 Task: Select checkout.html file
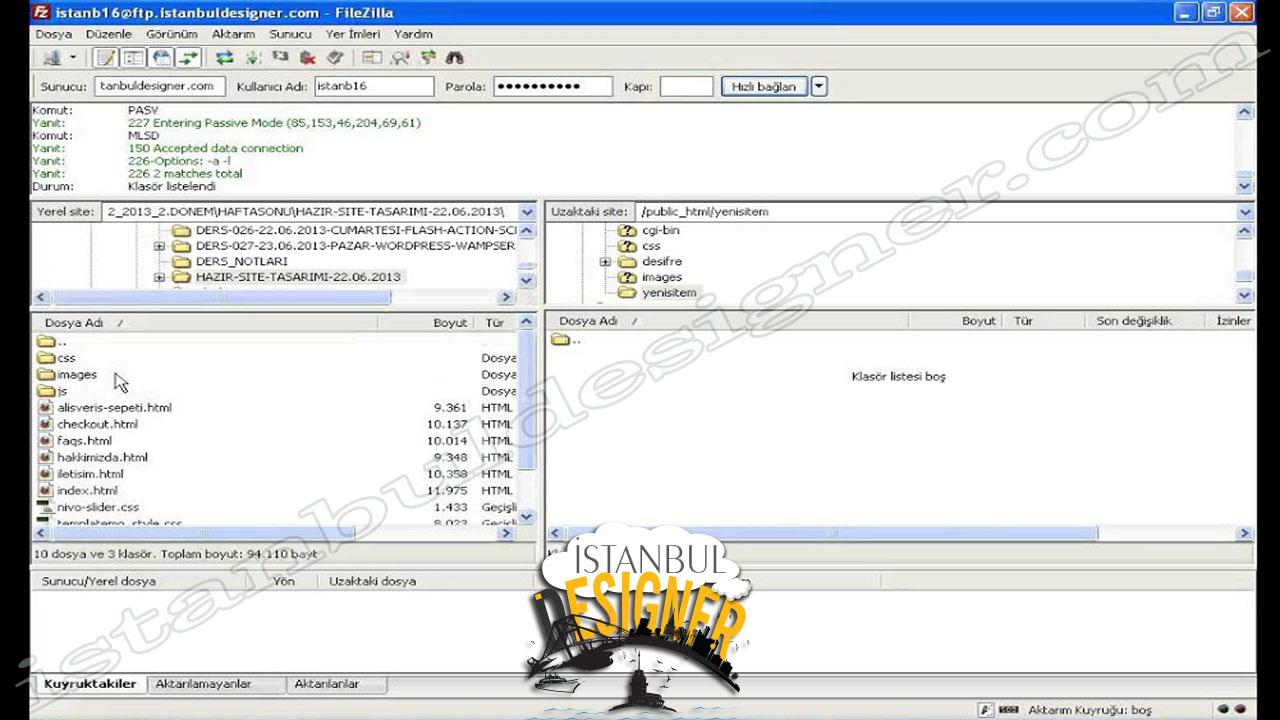97,424
